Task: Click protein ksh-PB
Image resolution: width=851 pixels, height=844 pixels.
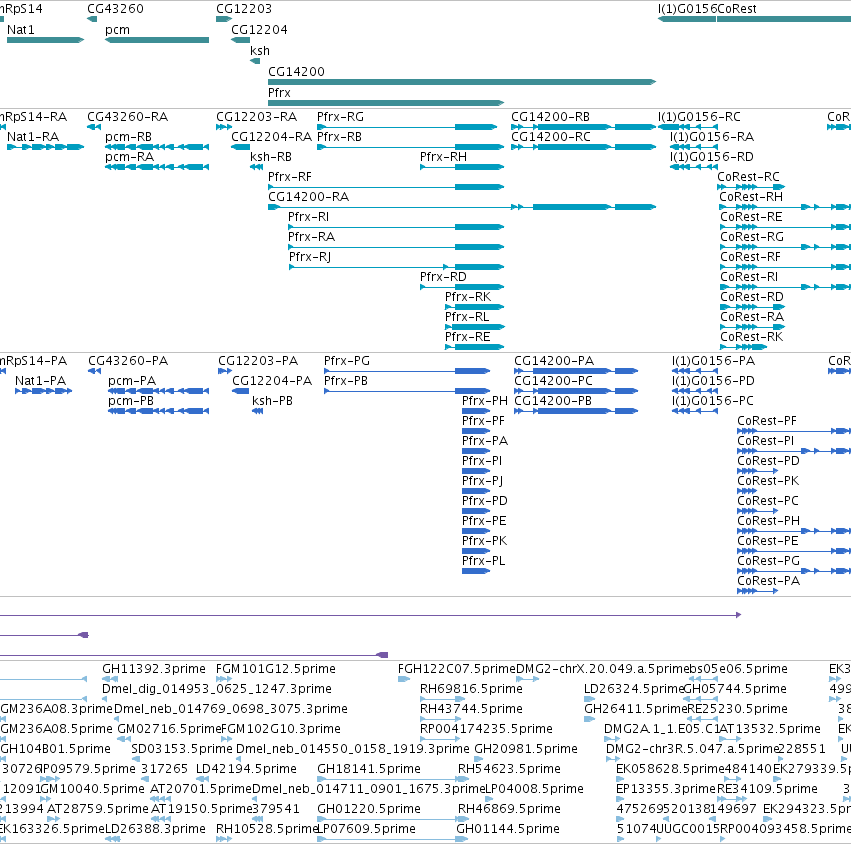Action: coord(258,411)
